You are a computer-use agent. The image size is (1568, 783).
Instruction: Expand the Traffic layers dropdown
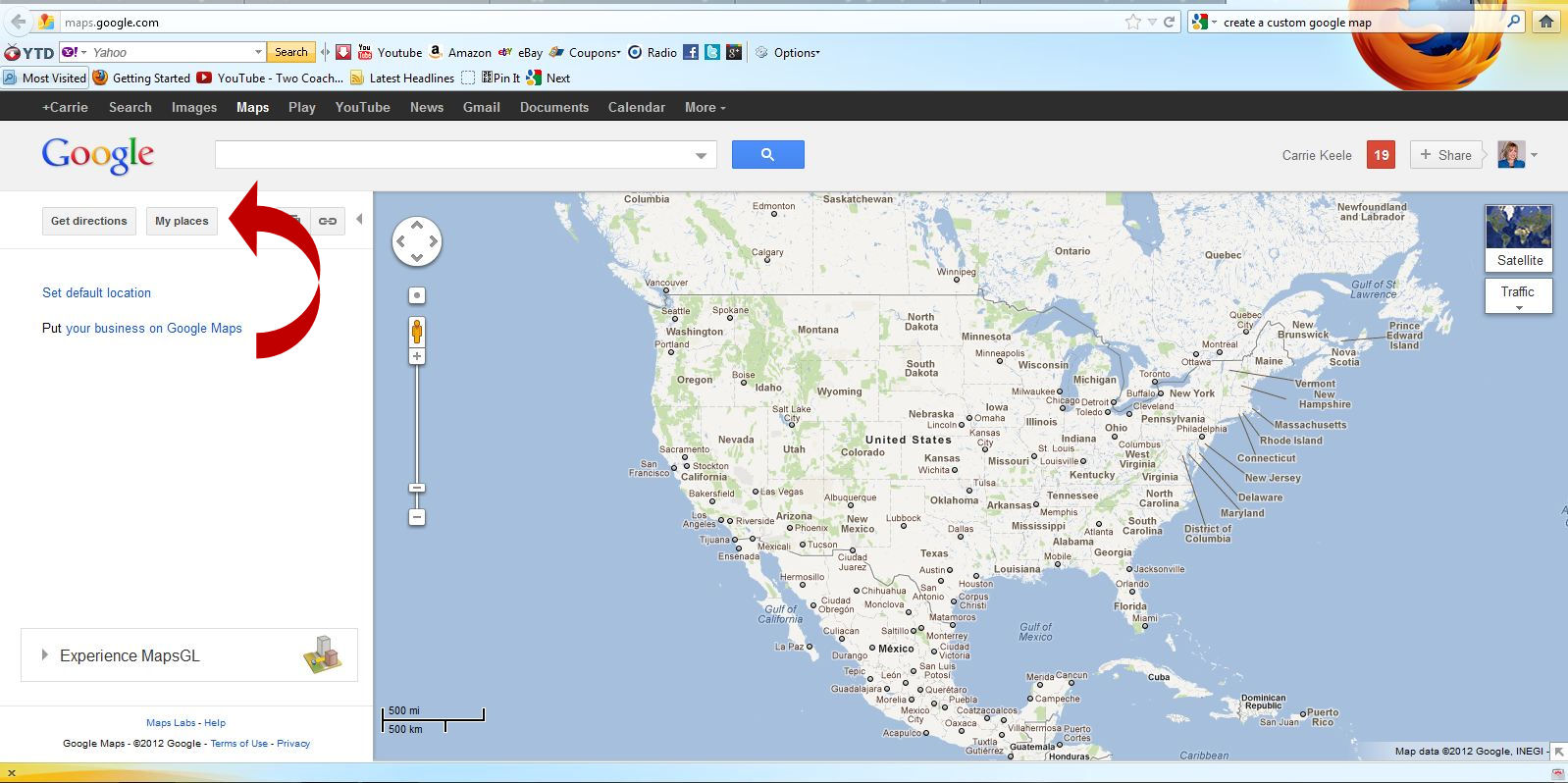coord(1519,308)
